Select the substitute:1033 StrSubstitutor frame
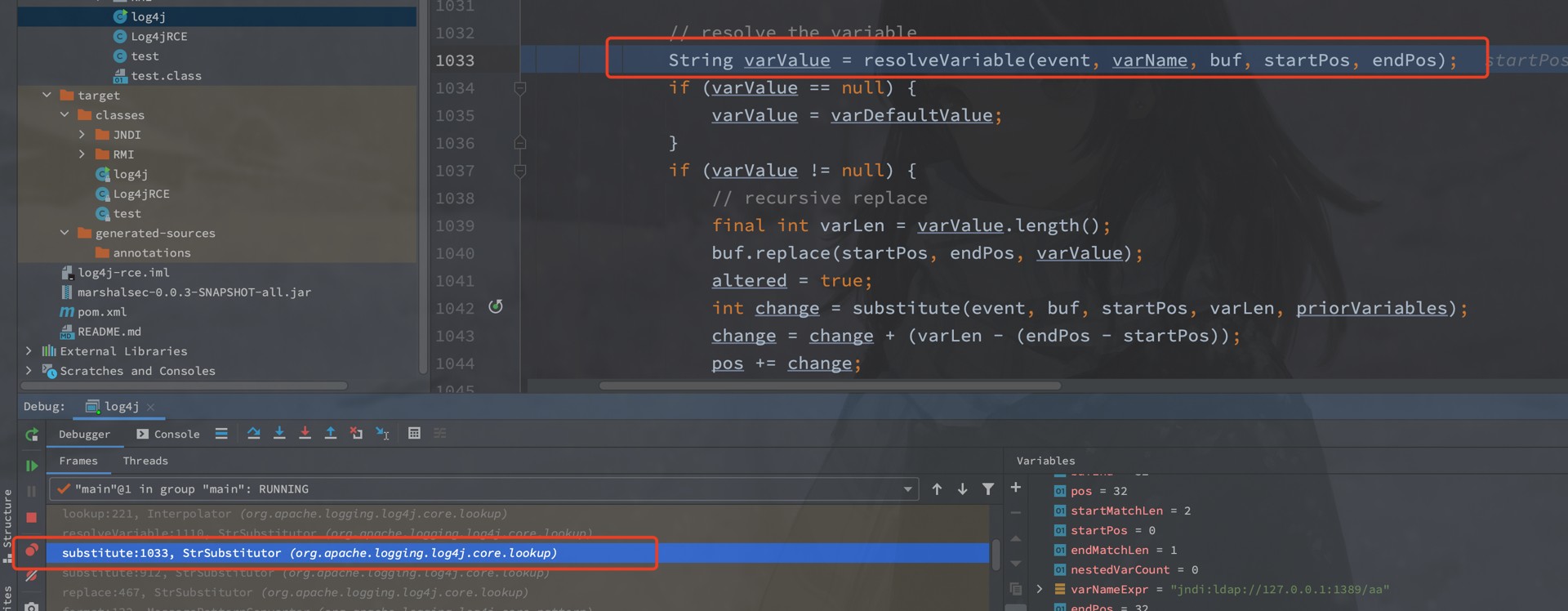The image size is (1568, 611). point(518,553)
